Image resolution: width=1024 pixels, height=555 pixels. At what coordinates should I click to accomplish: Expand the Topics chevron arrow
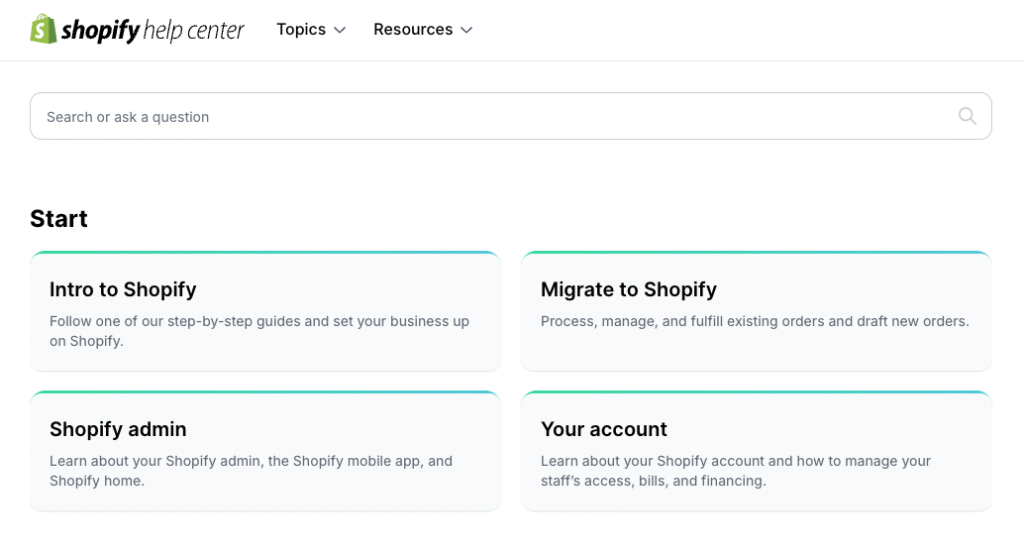340,30
